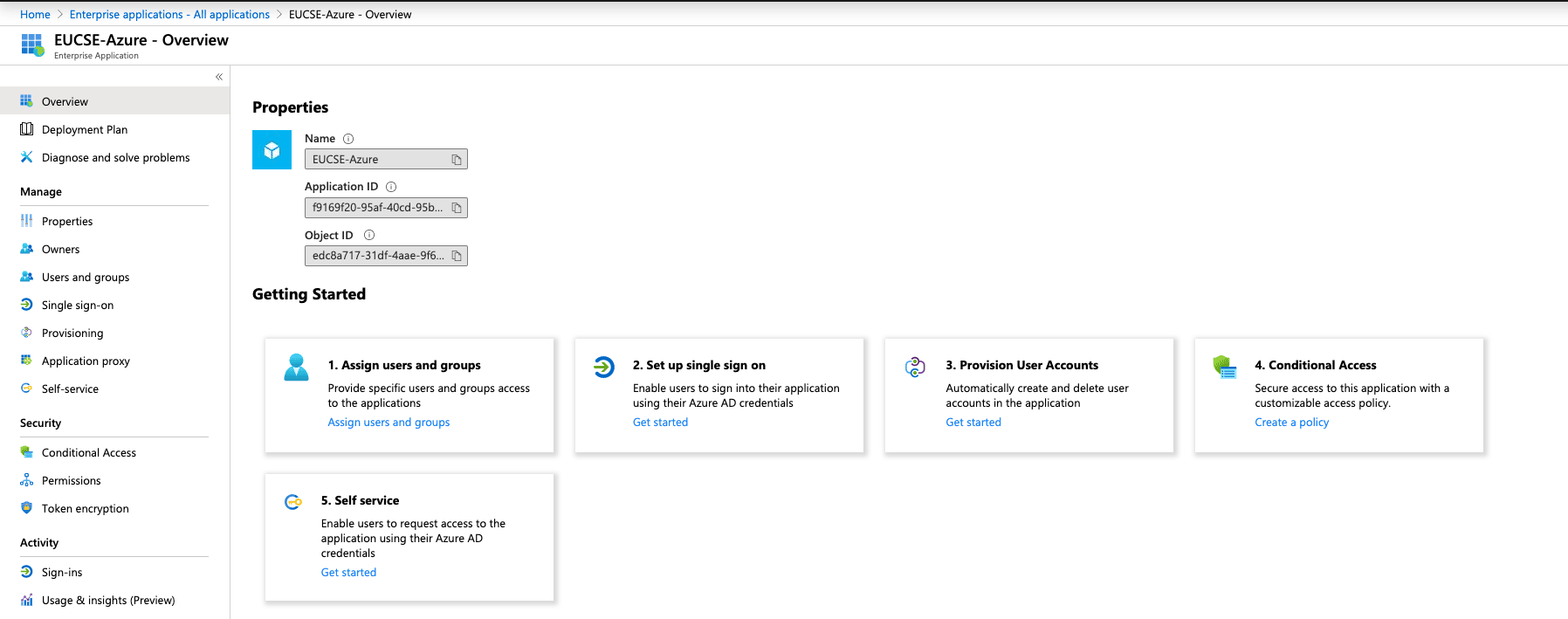1568x619 pixels.
Task: Show info tooltip next to Application ID label
Action: (391, 187)
